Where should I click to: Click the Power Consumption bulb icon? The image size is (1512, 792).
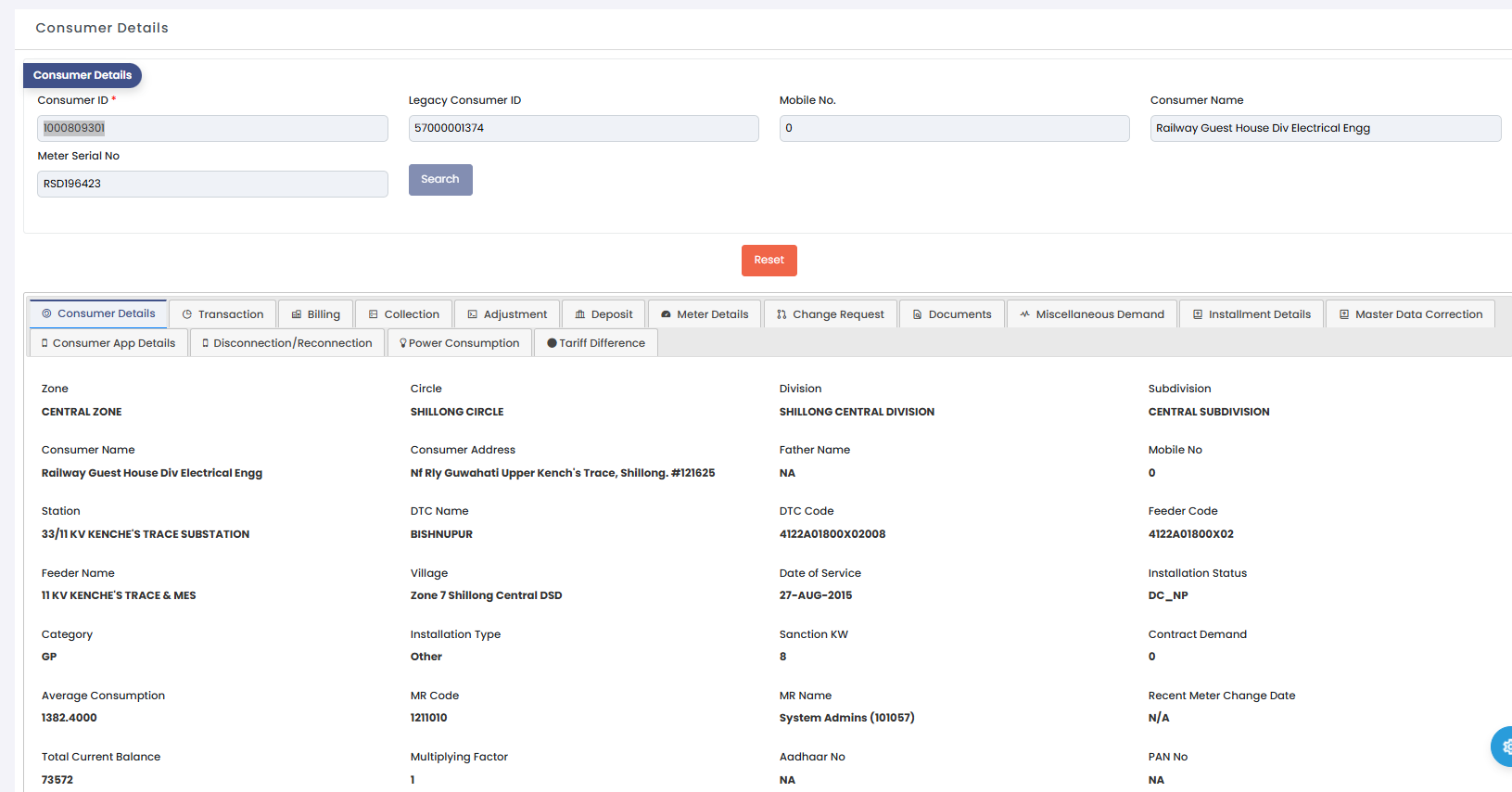coord(403,343)
